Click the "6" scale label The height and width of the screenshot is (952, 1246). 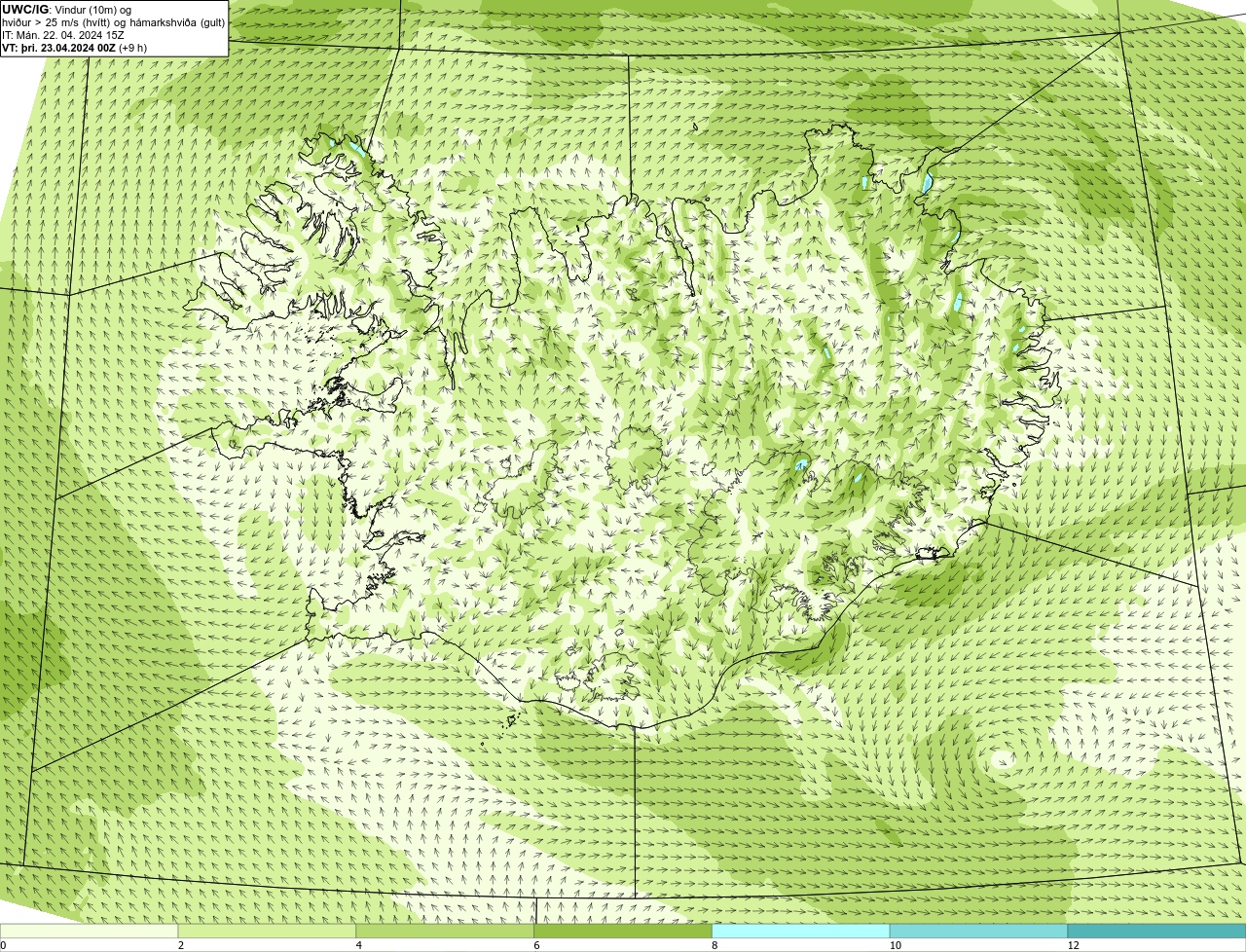tap(536, 945)
